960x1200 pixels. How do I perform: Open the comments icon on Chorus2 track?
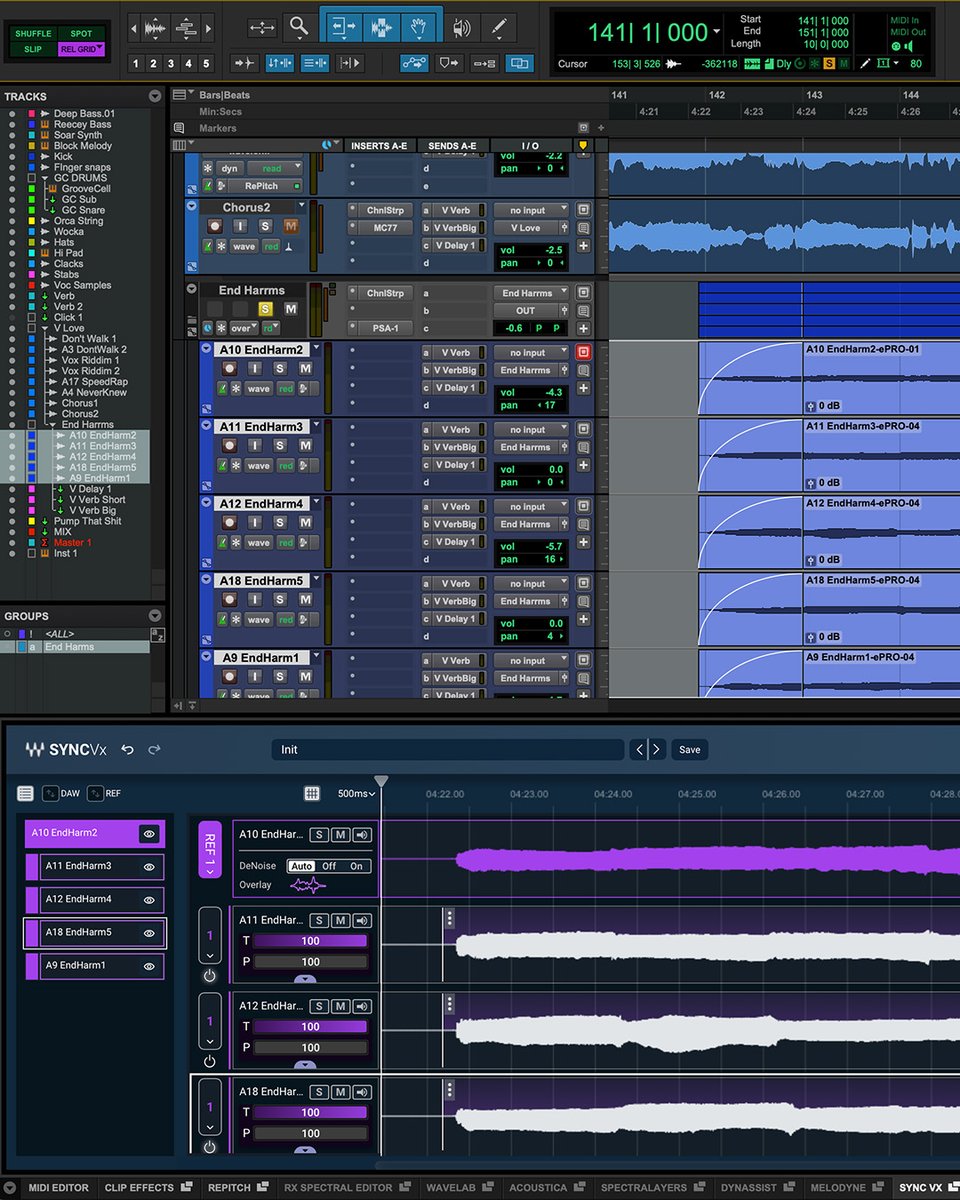tap(583, 228)
